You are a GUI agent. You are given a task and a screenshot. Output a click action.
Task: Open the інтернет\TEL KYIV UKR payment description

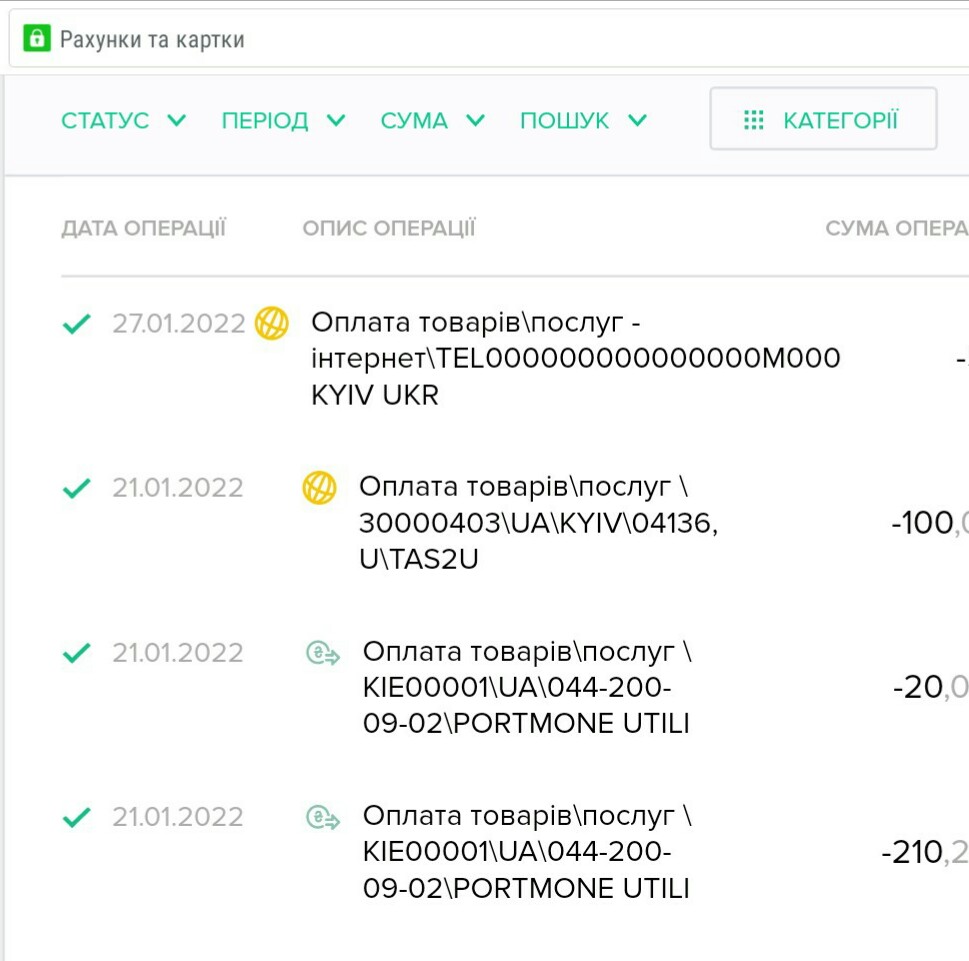coord(575,358)
